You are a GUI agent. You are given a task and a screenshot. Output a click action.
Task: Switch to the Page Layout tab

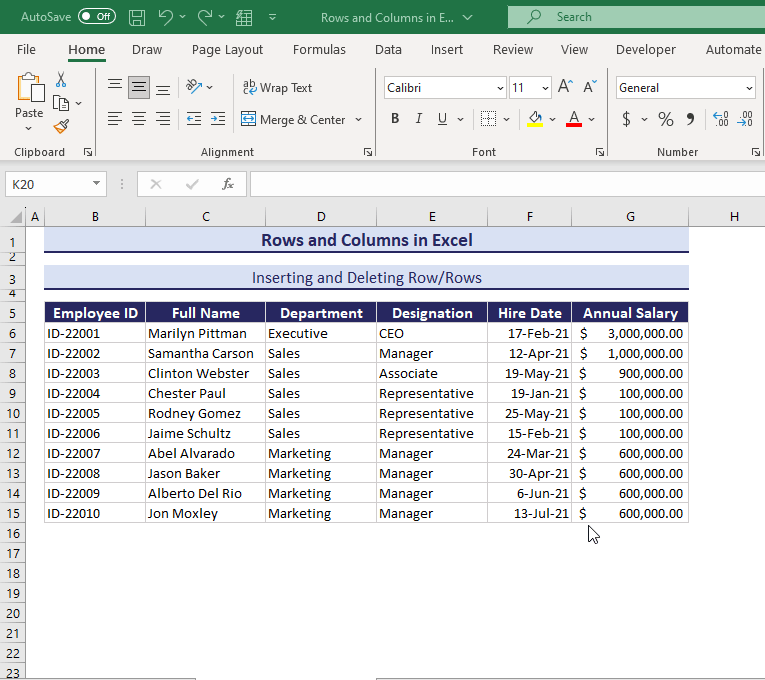[x=227, y=50]
